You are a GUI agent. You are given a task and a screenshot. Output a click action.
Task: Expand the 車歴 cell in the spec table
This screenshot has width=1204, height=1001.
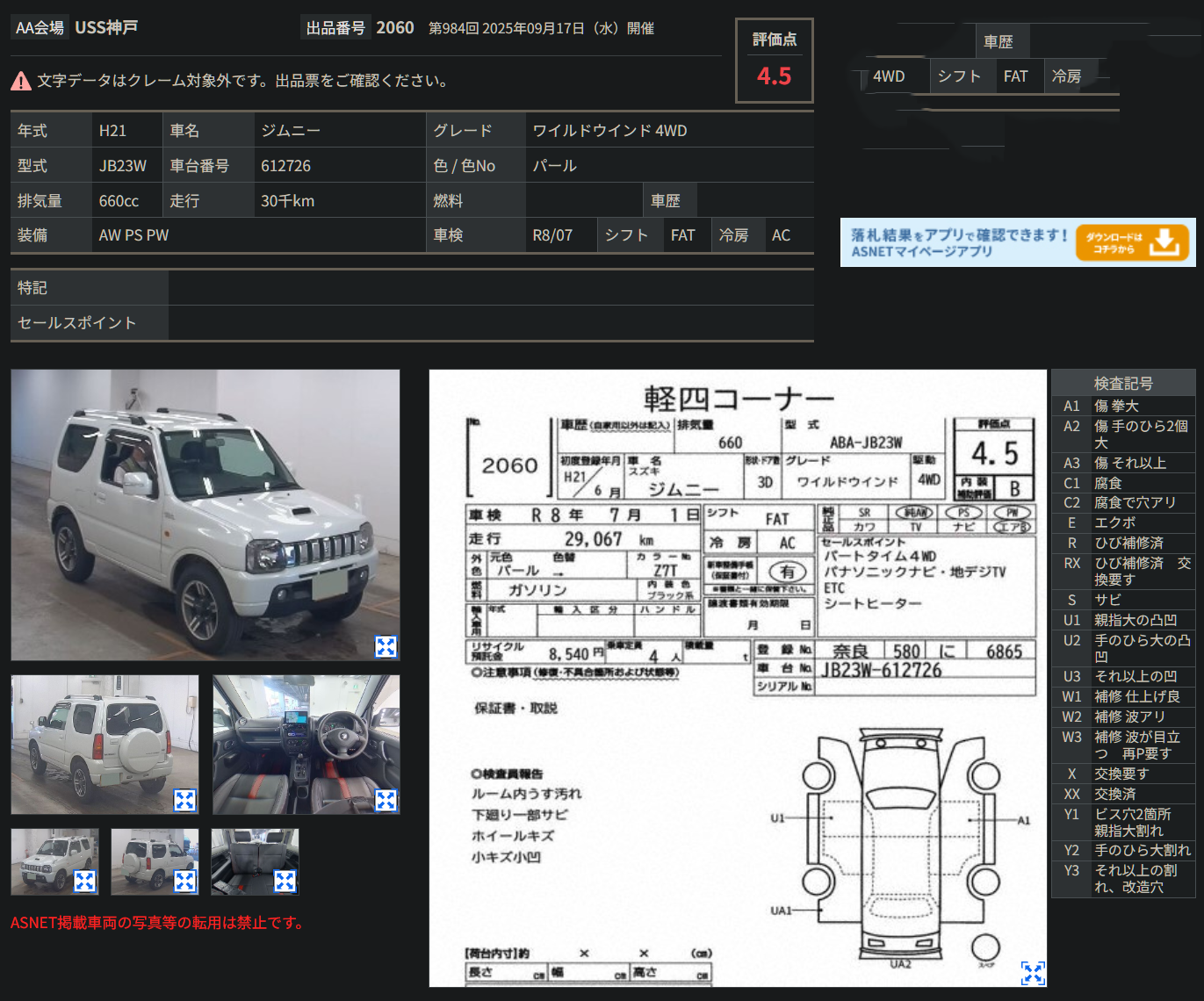pyautogui.click(x=669, y=199)
